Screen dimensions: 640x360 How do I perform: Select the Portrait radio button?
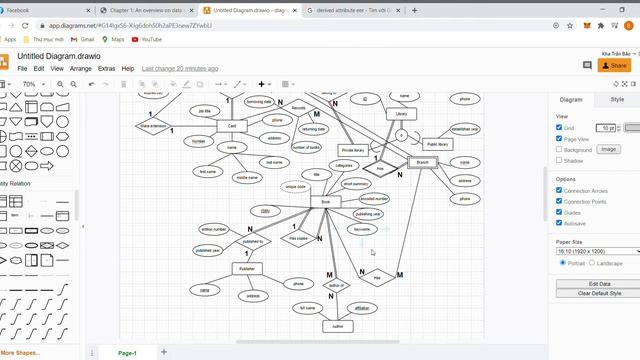click(562, 262)
